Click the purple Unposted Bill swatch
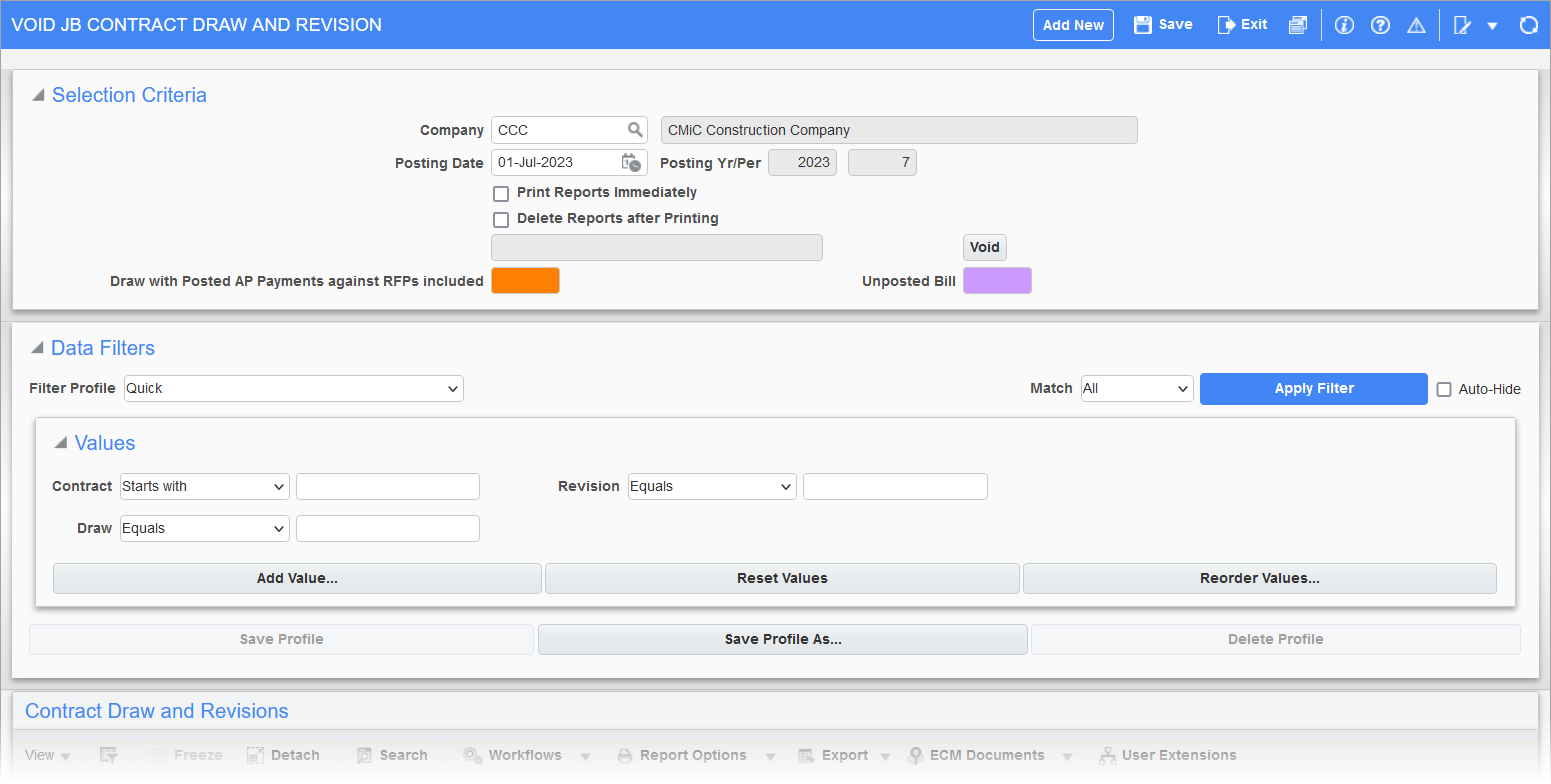Screen dimensions: 1551x784 tap(997, 281)
